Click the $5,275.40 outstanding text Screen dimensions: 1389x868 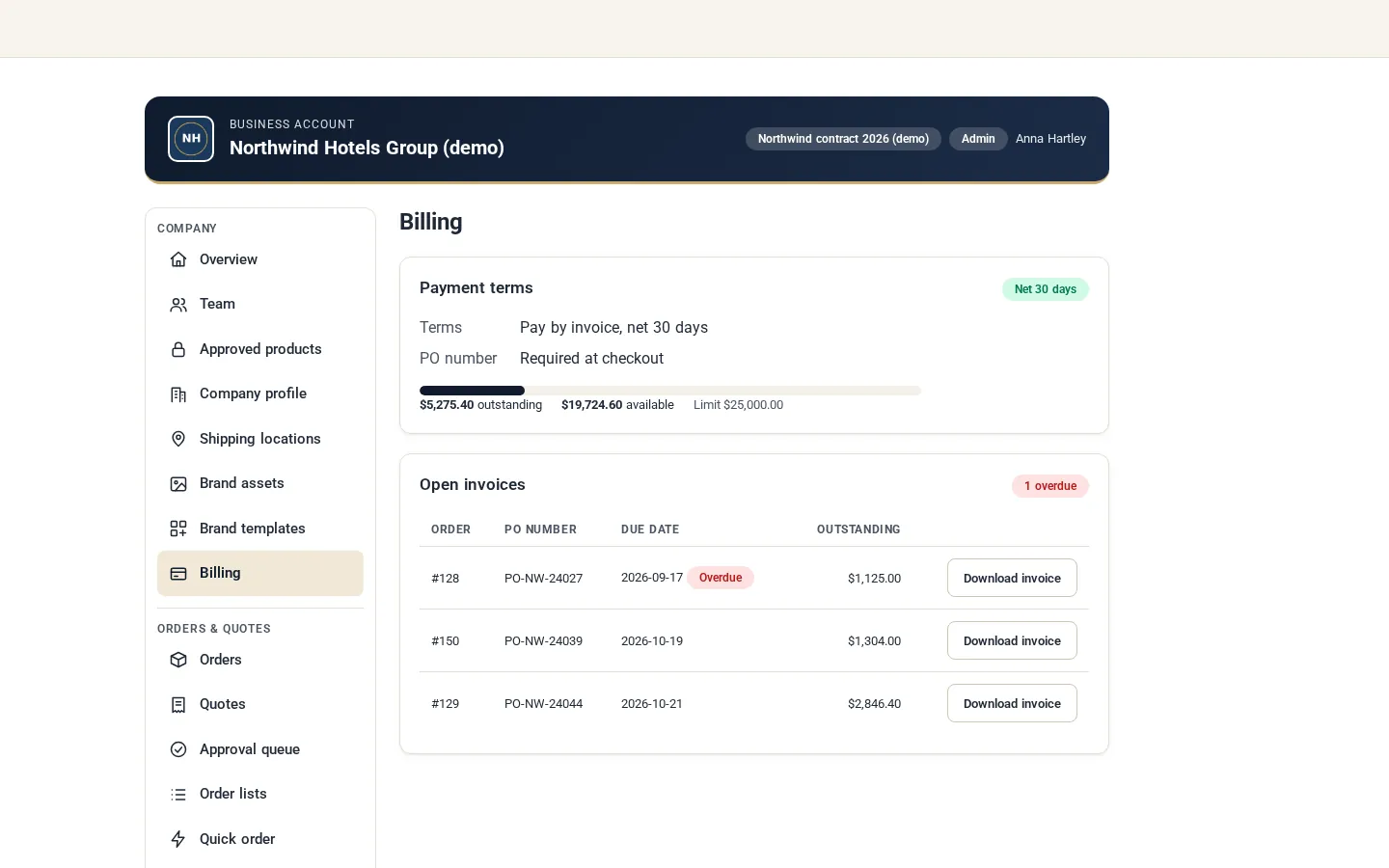tap(480, 405)
